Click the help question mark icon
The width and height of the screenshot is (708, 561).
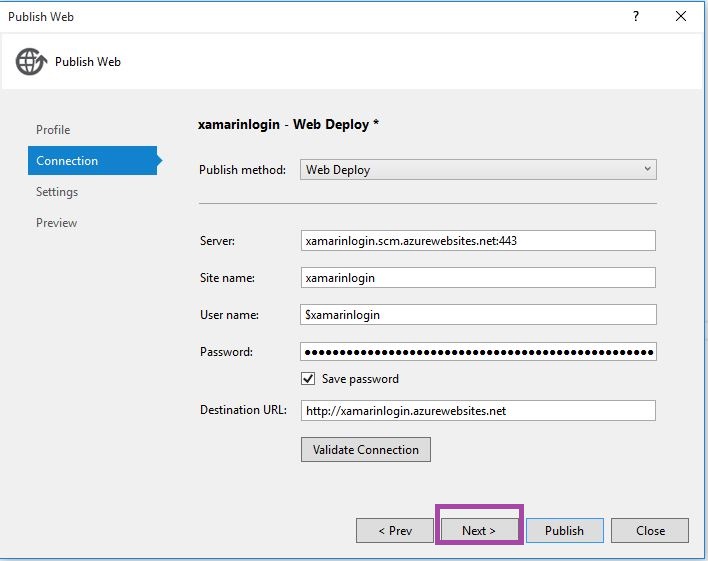(636, 16)
